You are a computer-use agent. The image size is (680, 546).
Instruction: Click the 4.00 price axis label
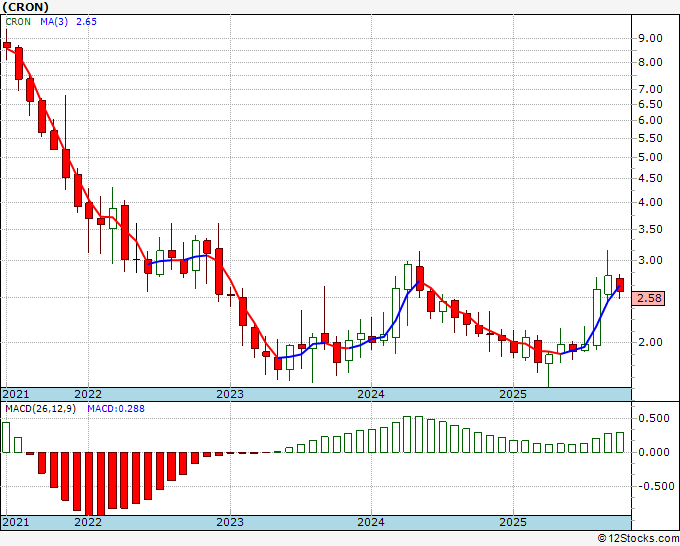coord(650,202)
